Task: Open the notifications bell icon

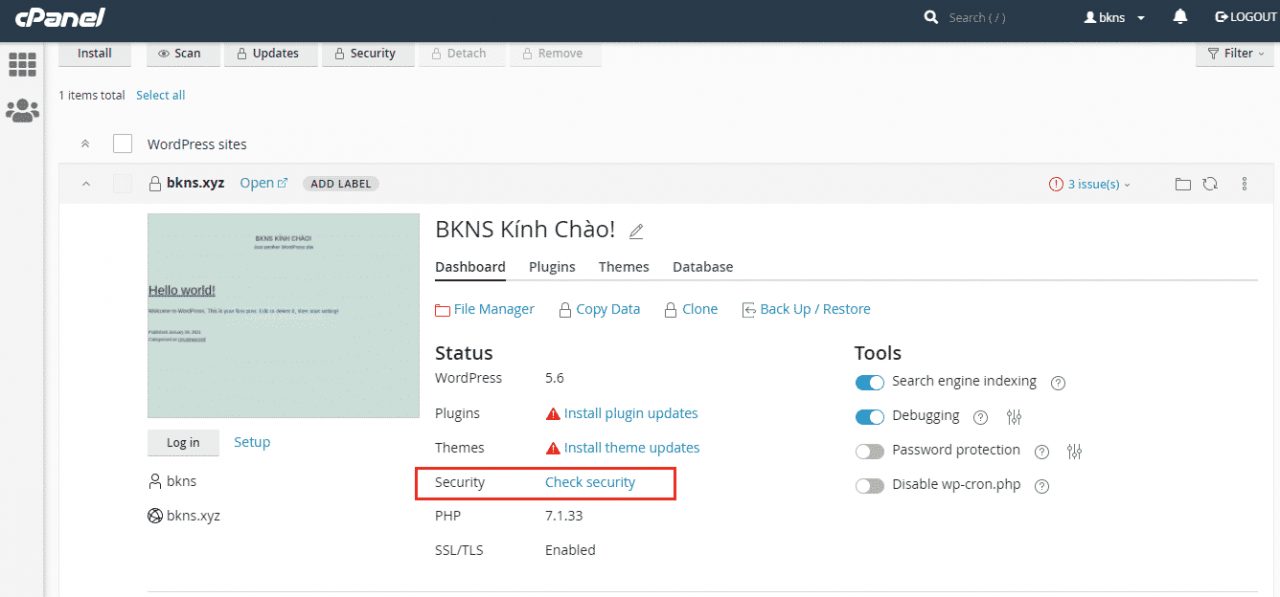Action: coord(1181,17)
